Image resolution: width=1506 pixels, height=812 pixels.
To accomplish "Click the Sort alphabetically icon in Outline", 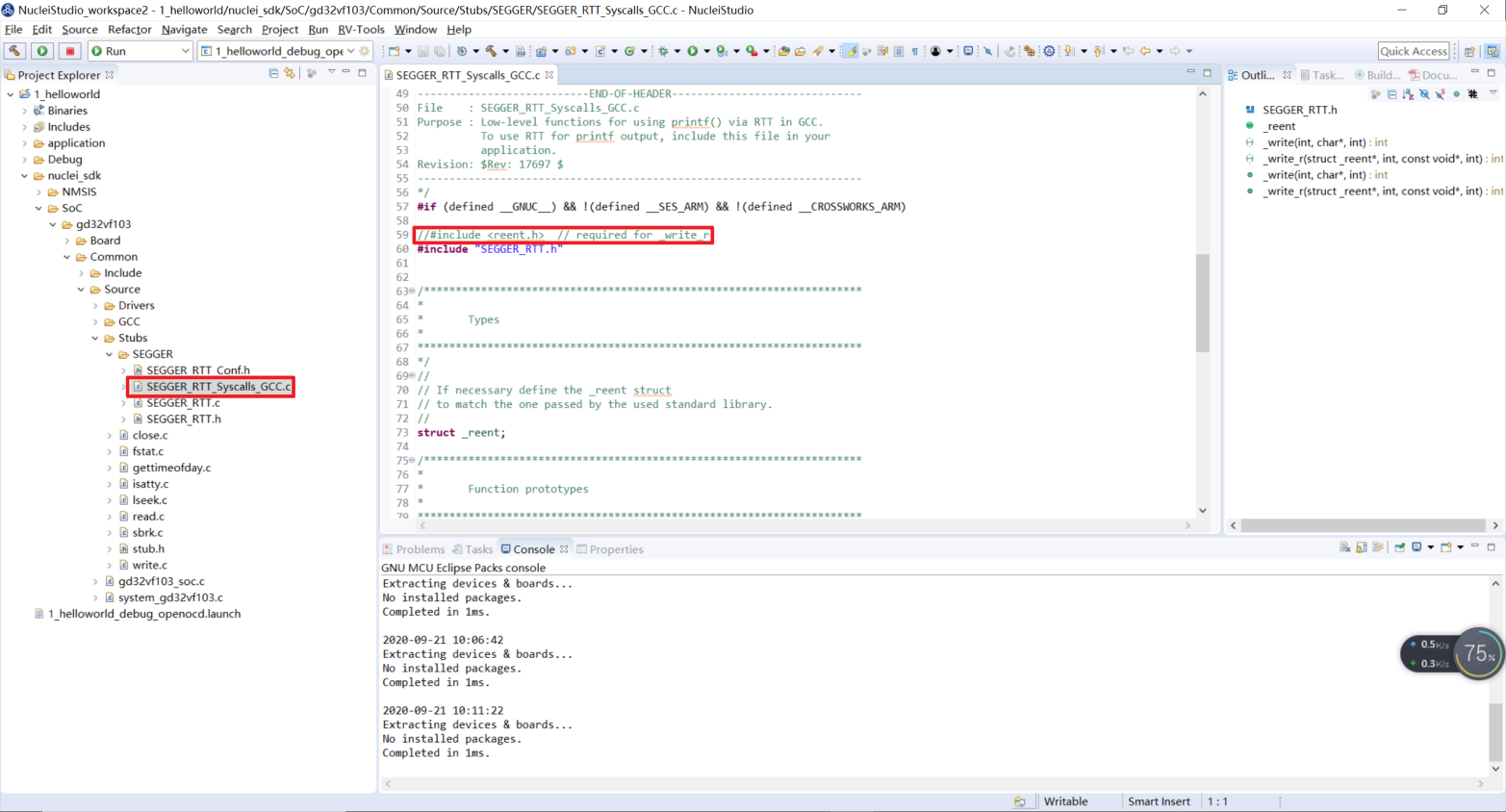I will [1408, 94].
